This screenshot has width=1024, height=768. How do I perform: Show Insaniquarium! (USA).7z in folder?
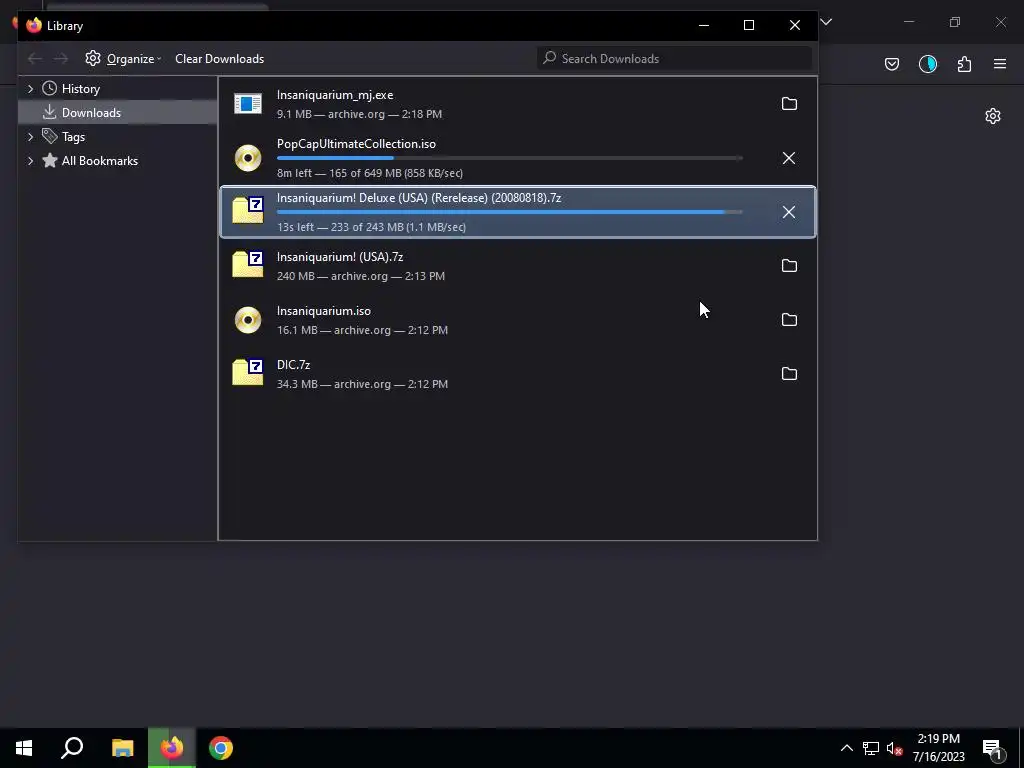789,266
